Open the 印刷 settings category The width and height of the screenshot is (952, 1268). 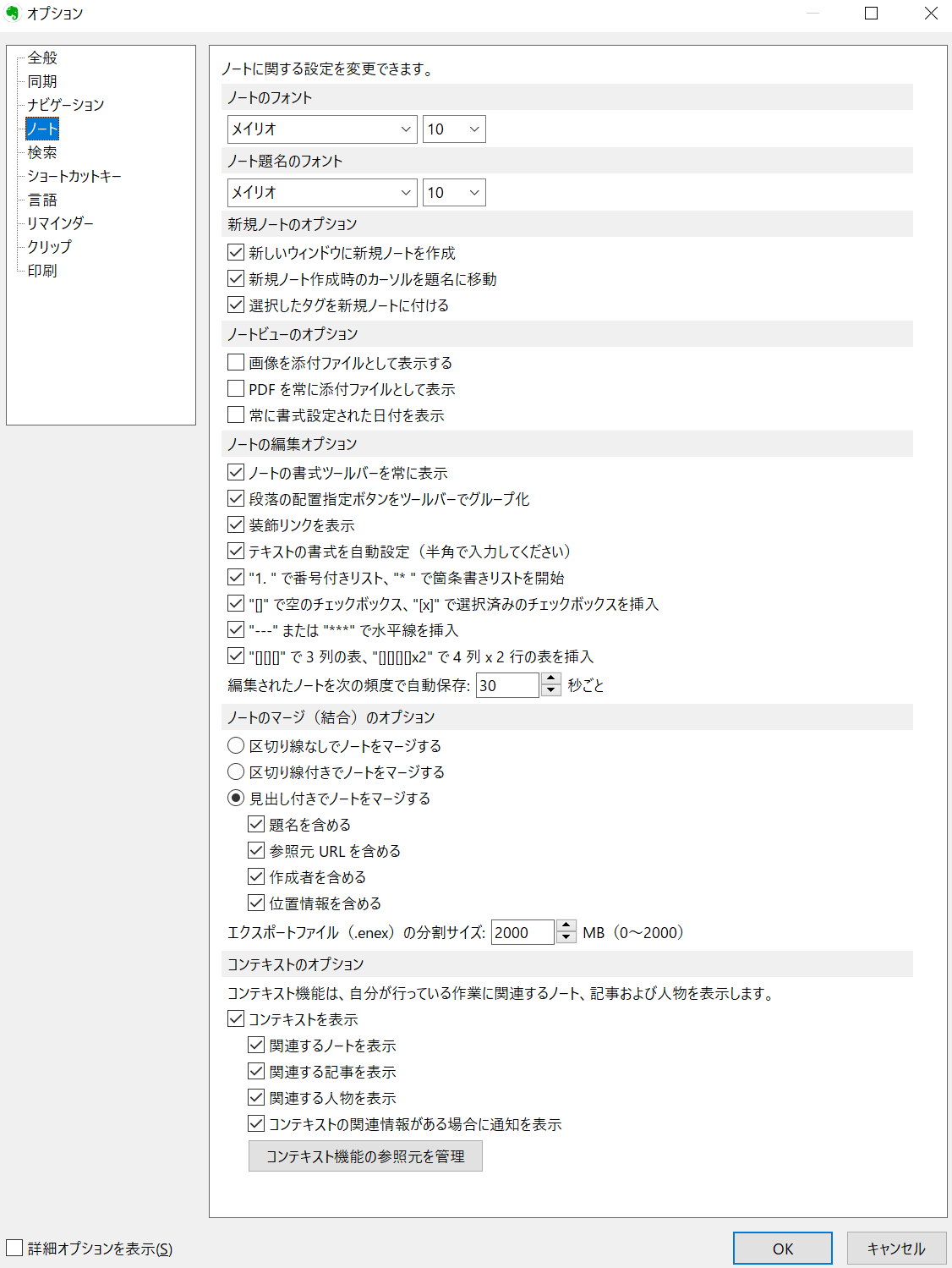click(x=42, y=271)
